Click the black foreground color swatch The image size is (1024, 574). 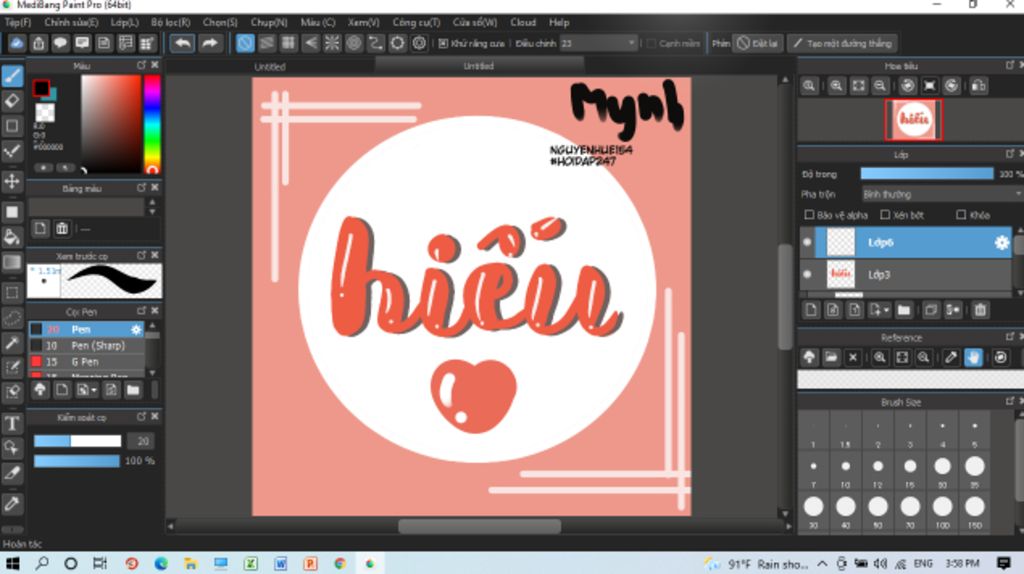coord(41,88)
